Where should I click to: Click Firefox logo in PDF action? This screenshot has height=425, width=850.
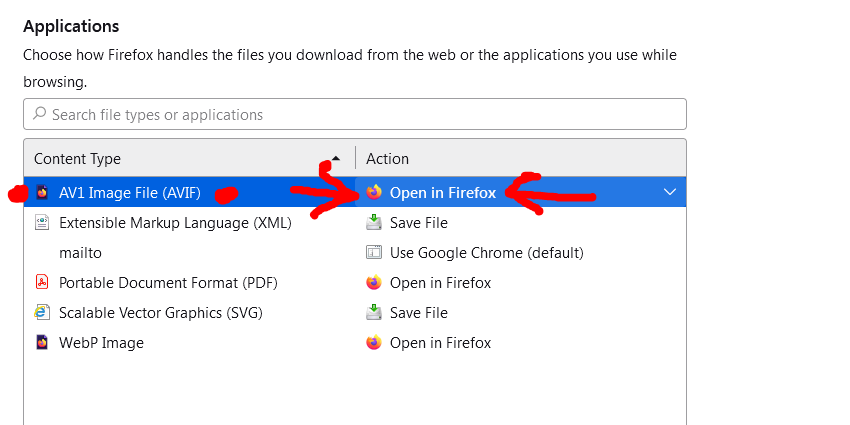point(374,282)
